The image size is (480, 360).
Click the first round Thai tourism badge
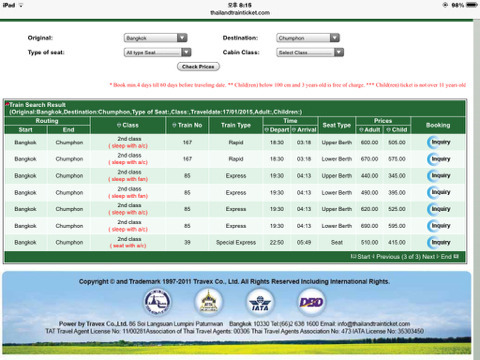click(x=158, y=302)
